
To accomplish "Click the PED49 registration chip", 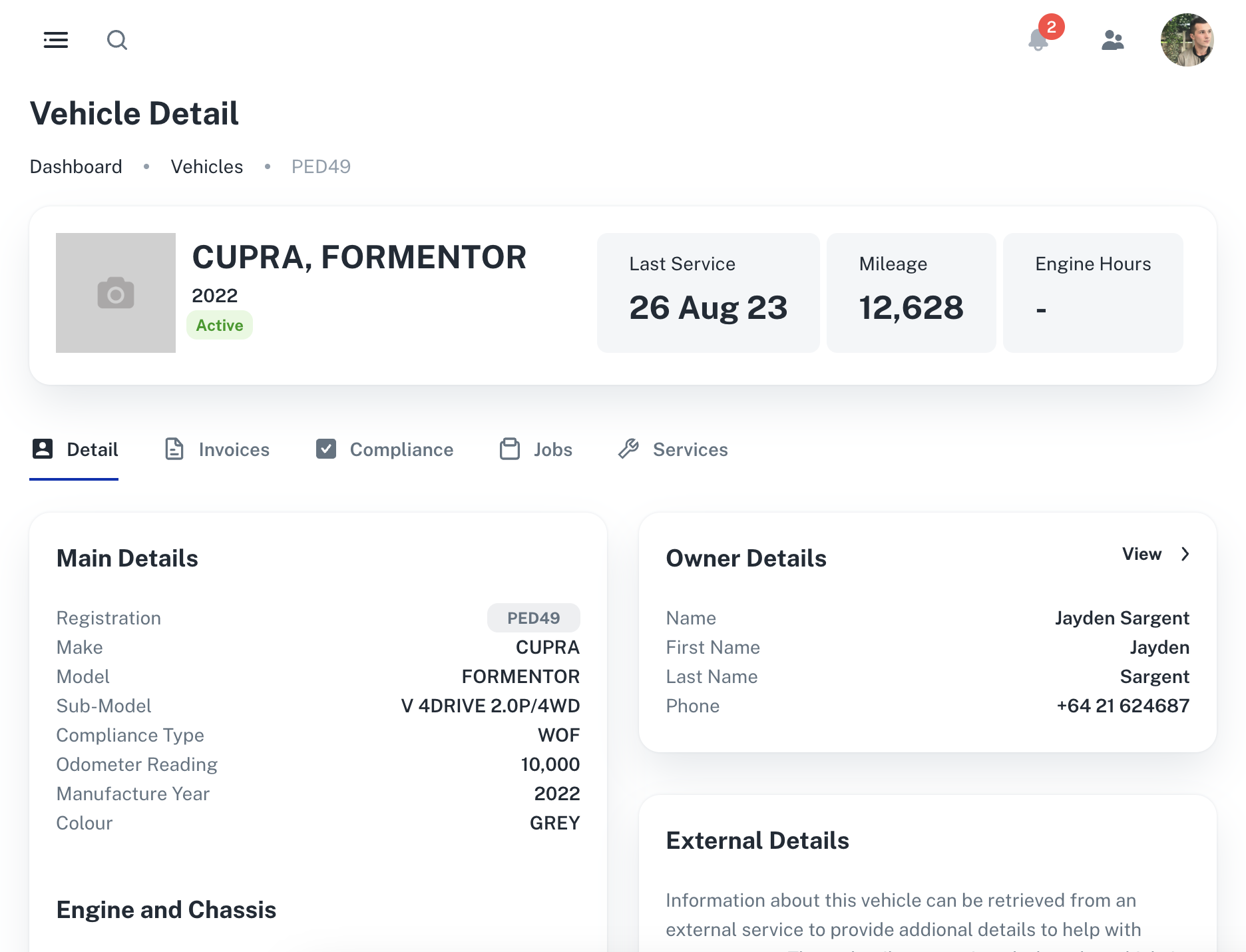I will pyautogui.click(x=533, y=617).
